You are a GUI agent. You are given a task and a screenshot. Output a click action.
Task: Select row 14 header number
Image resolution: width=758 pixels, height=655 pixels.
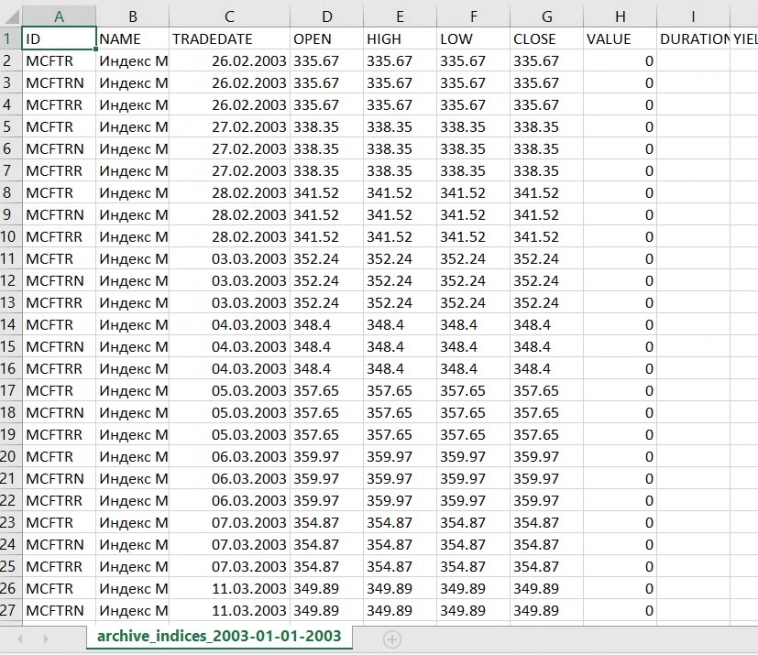[x=10, y=297]
